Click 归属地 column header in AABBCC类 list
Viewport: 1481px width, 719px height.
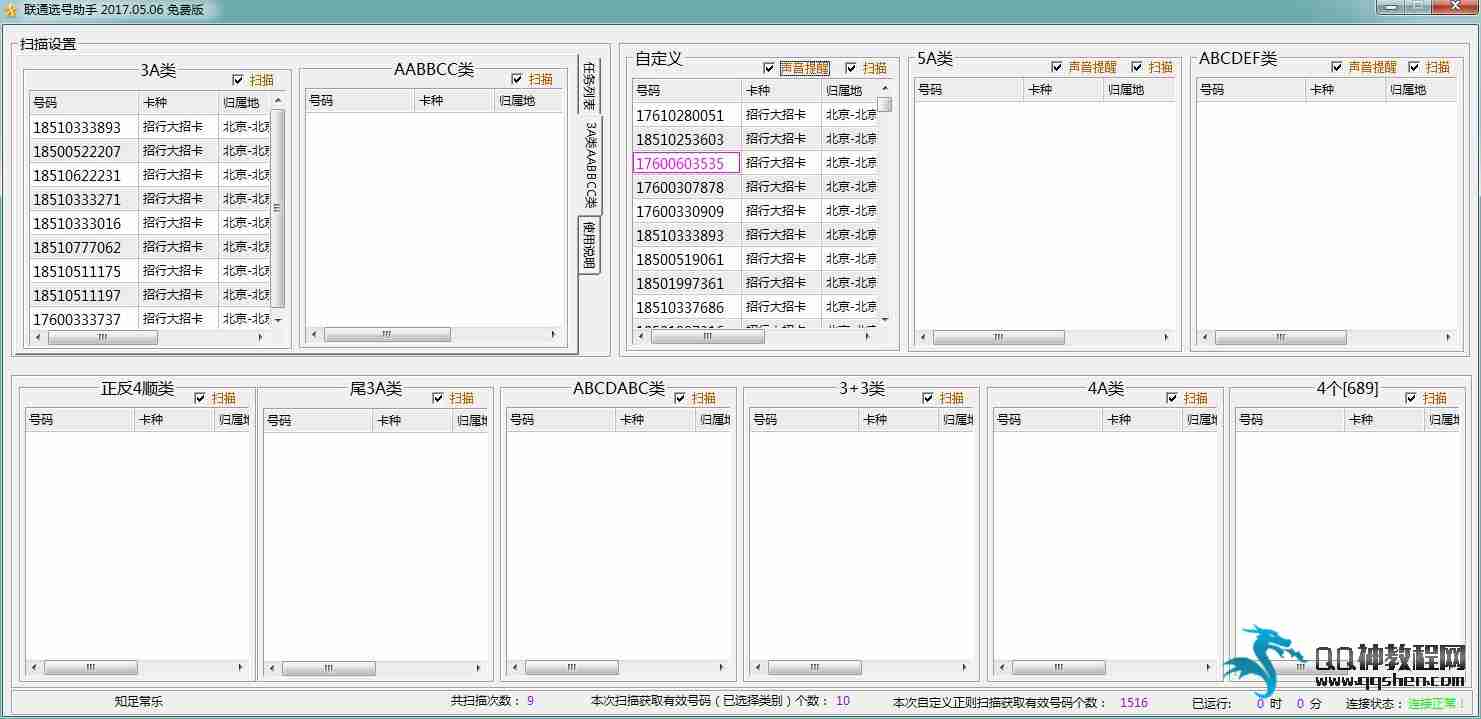(530, 101)
